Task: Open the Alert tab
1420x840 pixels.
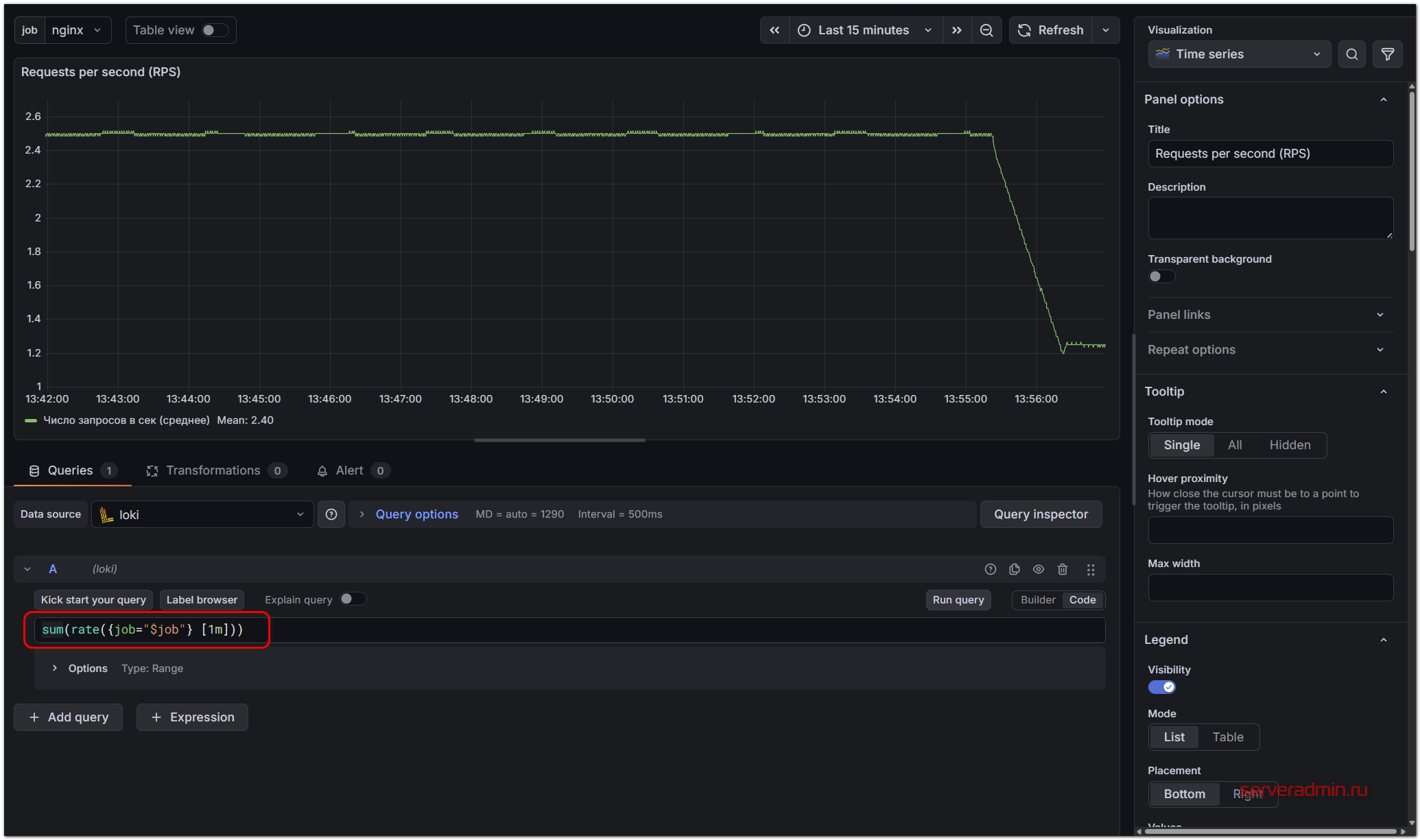Action: pyautogui.click(x=349, y=470)
